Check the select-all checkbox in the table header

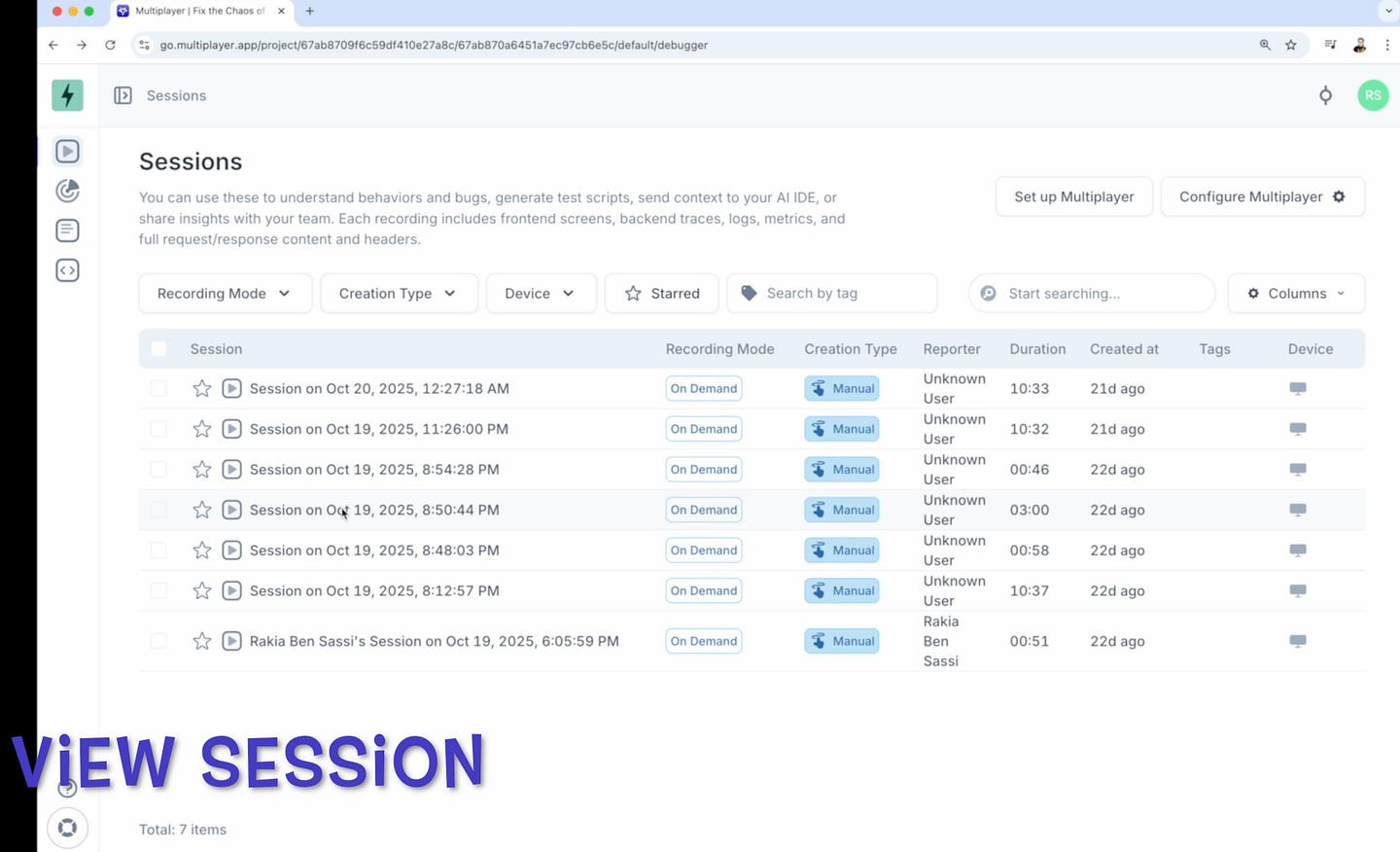158,348
